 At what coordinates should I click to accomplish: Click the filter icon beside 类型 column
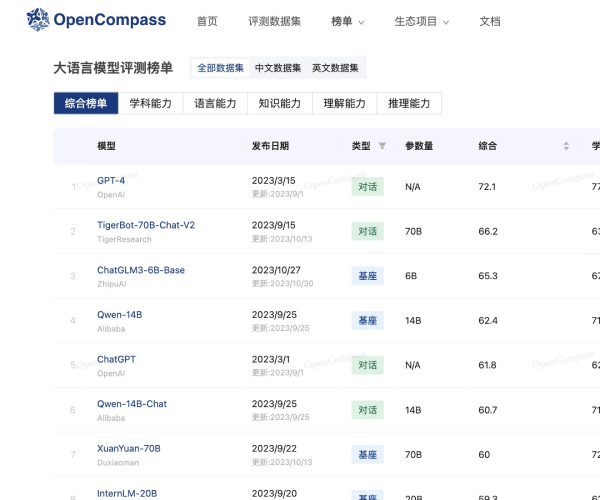(x=382, y=146)
